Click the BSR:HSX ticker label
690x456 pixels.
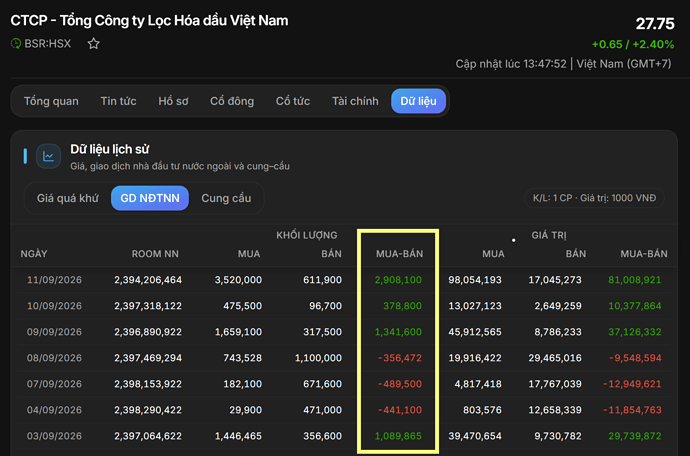[48, 44]
